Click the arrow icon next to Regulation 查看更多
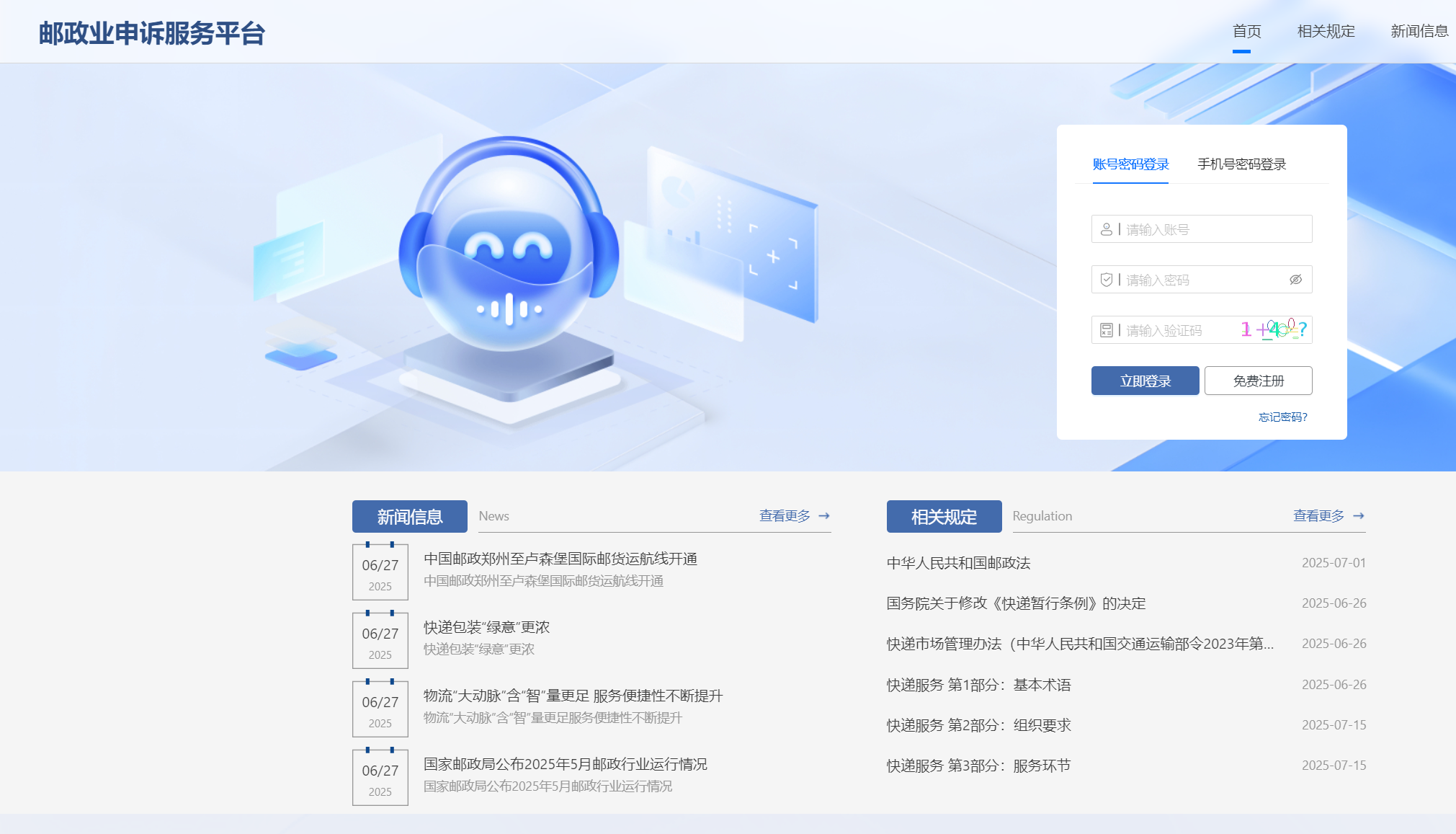This screenshot has width=1456, height=834. click(x=1359, y=515)
